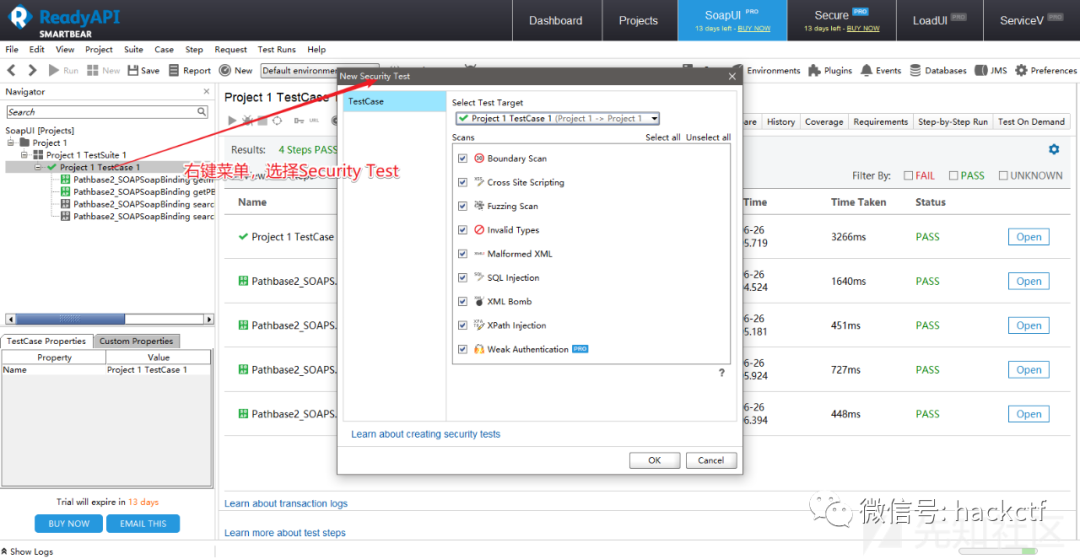Click Open on the 3266ms row

[1028, 237]
